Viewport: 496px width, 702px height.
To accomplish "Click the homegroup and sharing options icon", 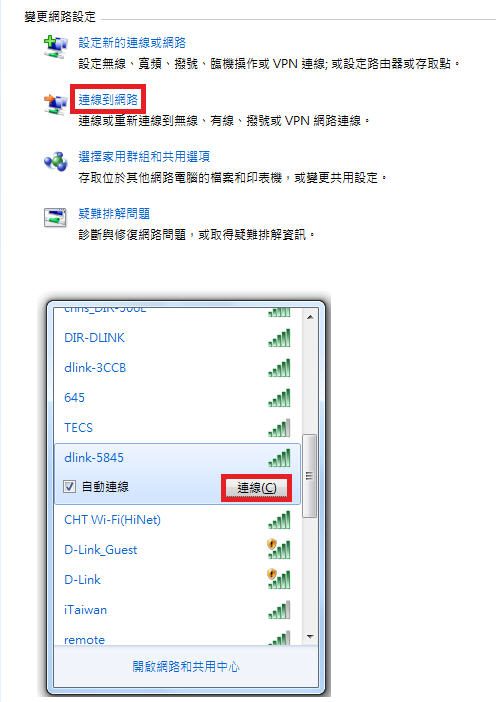I will click(55, 161).
